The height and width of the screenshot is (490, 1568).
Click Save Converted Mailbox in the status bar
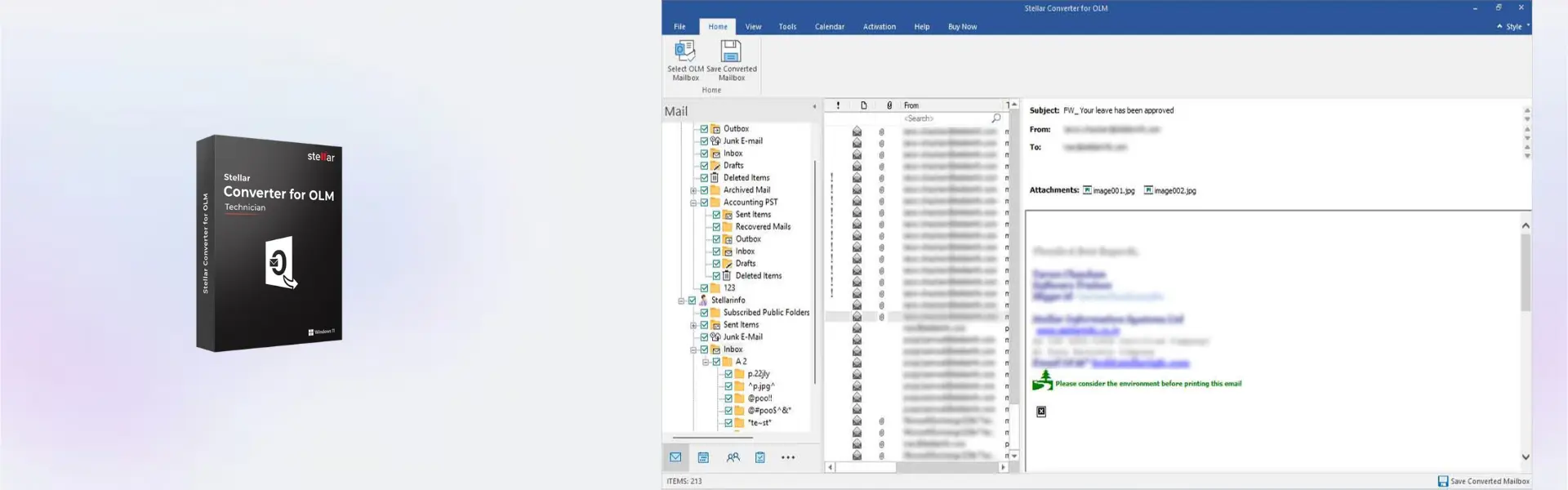[x=1483, y=481]
